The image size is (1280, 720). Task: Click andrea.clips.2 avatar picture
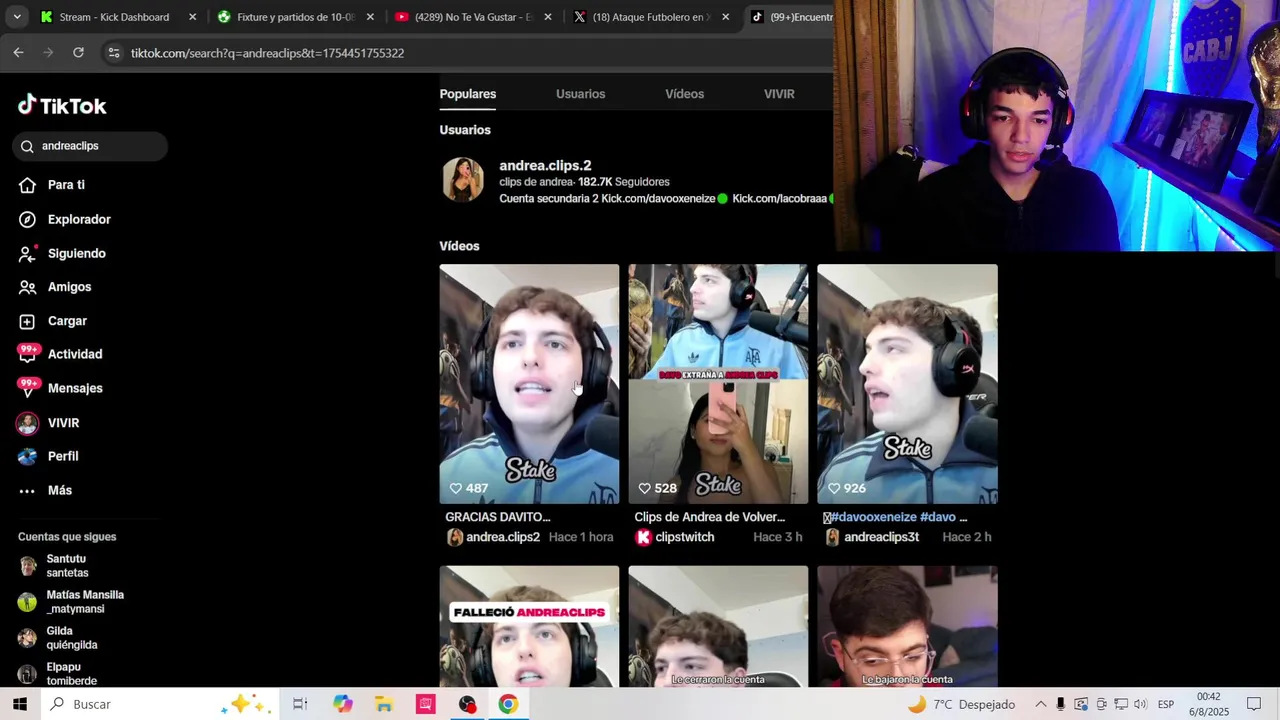(x=463, y=180)
